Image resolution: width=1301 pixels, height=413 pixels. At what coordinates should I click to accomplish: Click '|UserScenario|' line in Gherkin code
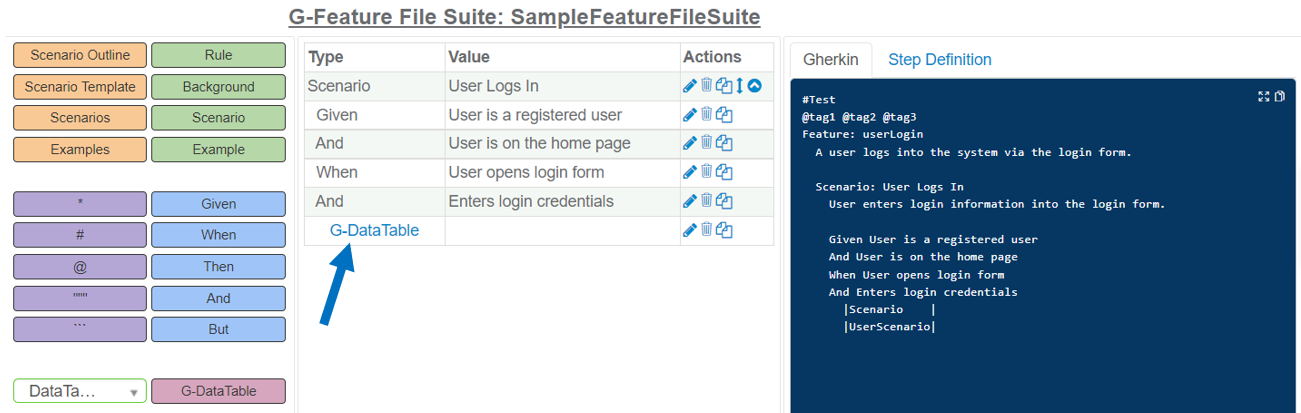[889, 327]
